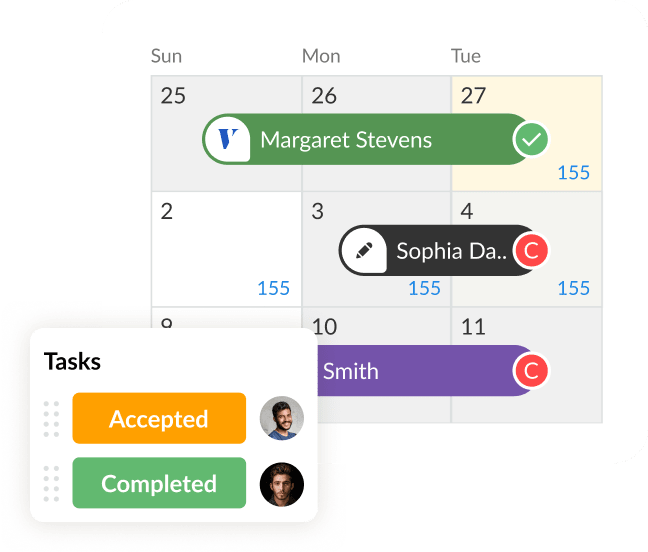Click the pencil edit icon on Sophia event
The height and width of the screenshot is (552, 648).
[364, 251]
